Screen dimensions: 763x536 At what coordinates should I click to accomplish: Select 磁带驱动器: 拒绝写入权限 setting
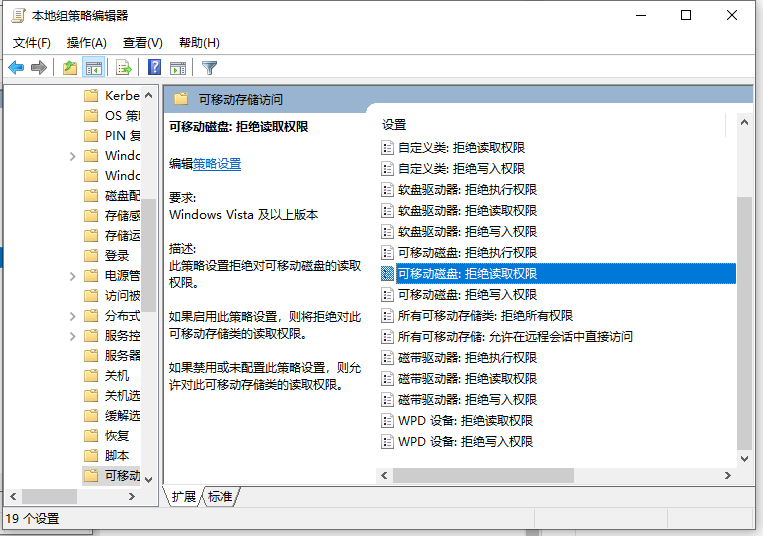tap(459, 399)
